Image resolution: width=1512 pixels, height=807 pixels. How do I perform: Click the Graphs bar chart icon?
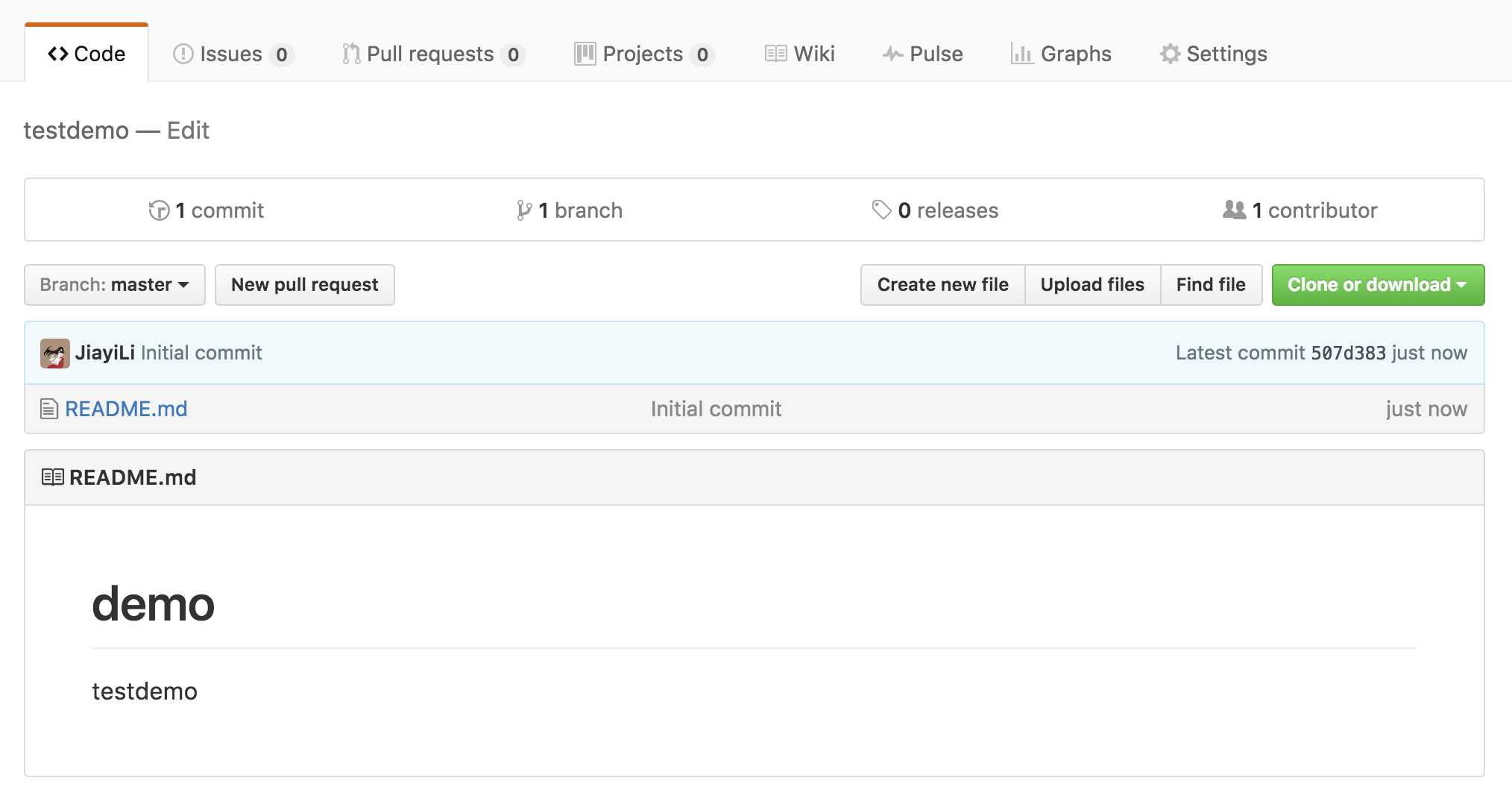click(1021, 54)
